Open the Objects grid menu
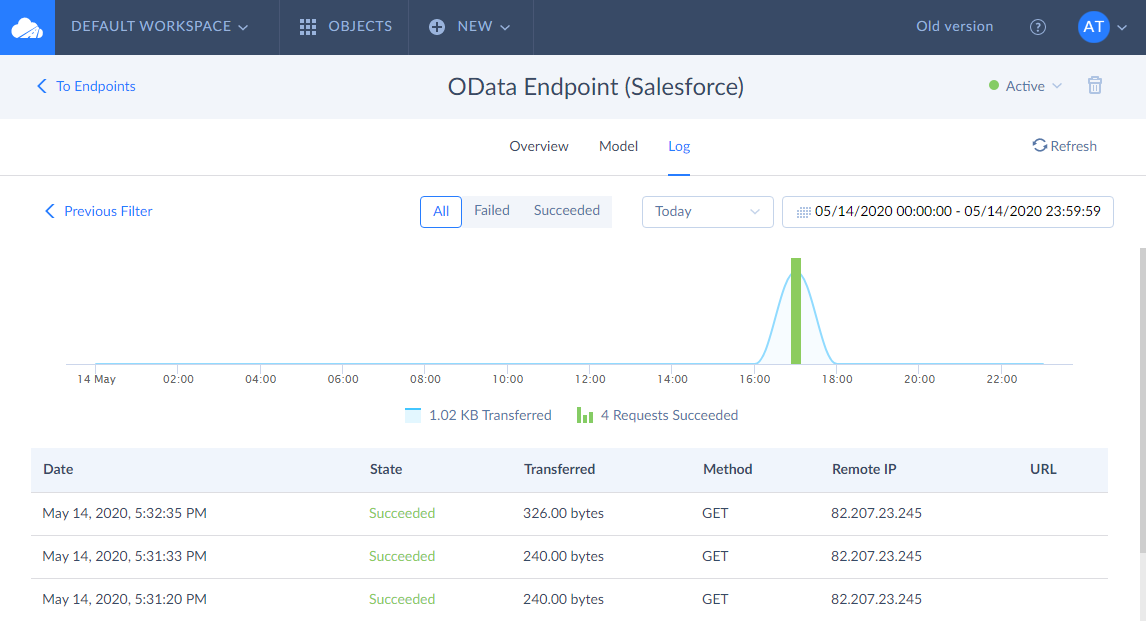 click(345, 26)
